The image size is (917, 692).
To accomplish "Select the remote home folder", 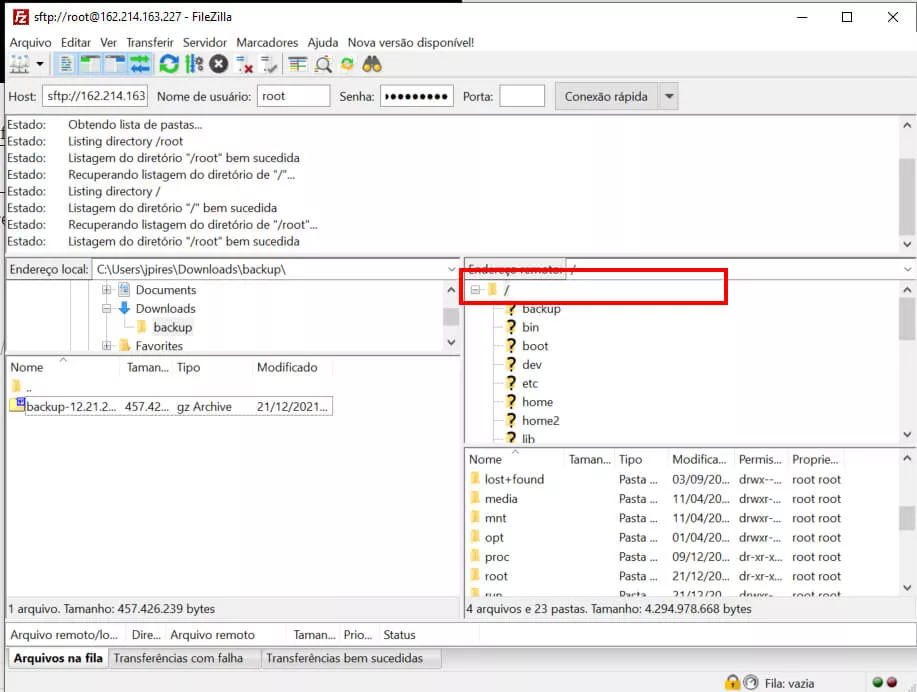I will point(537,402).
